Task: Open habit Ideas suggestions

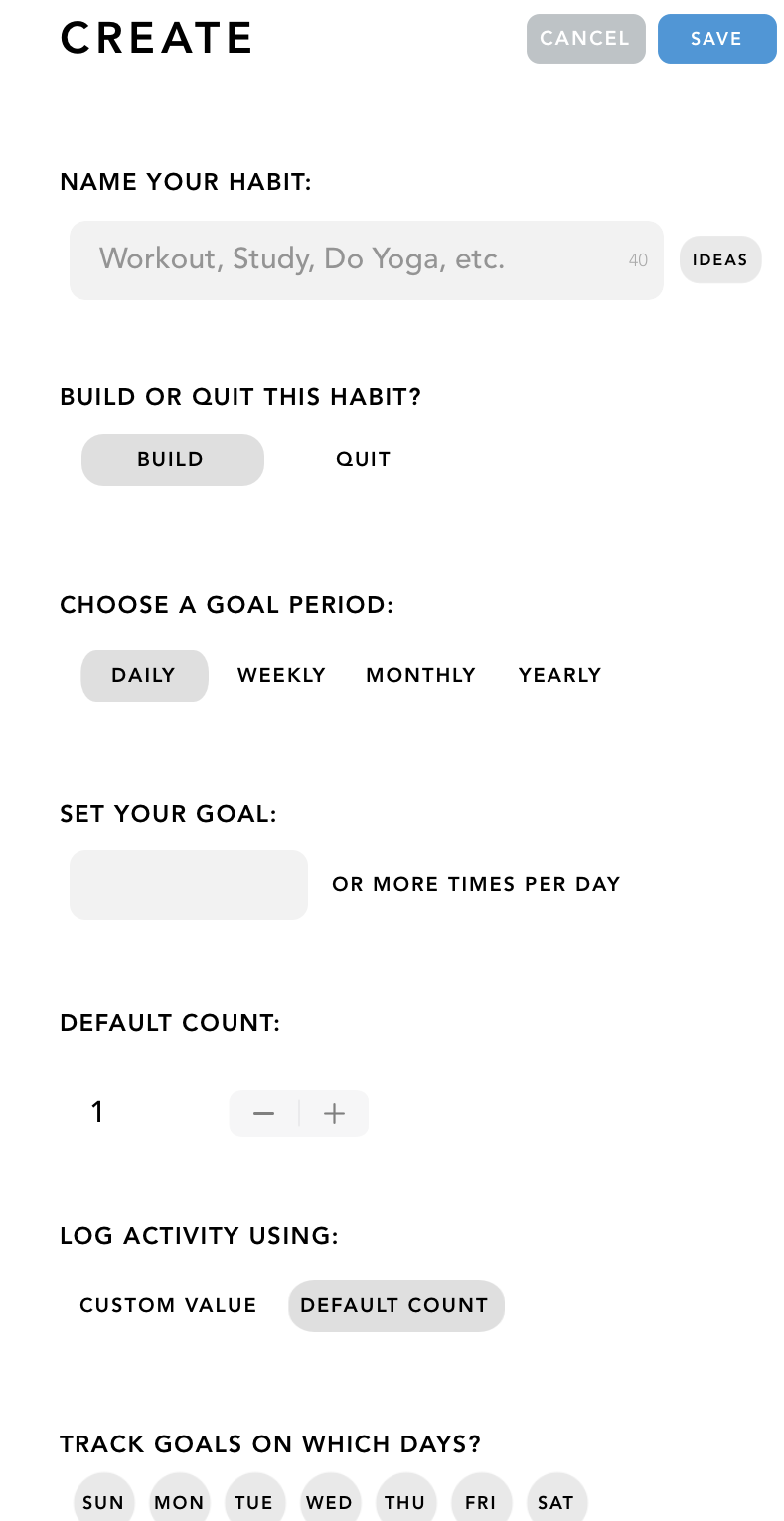Action: (x=720, y=260)
